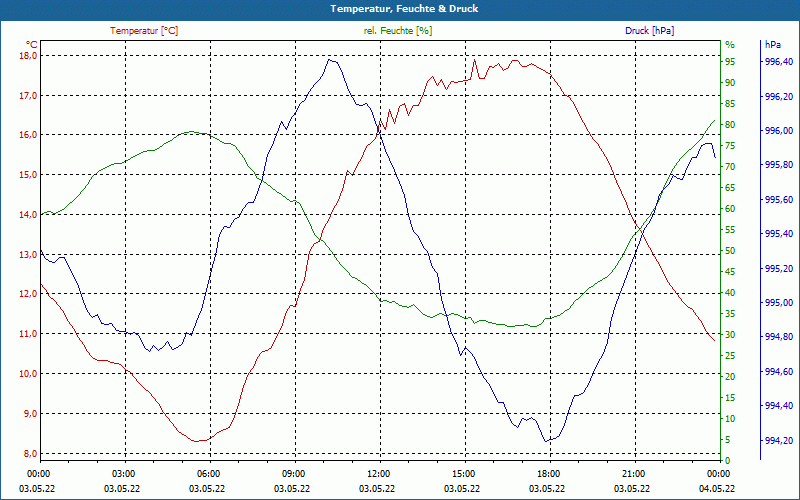Click the '12:00' time axis label
The image size is (800, 500).
pyautogui.click(x=377, y=473)
